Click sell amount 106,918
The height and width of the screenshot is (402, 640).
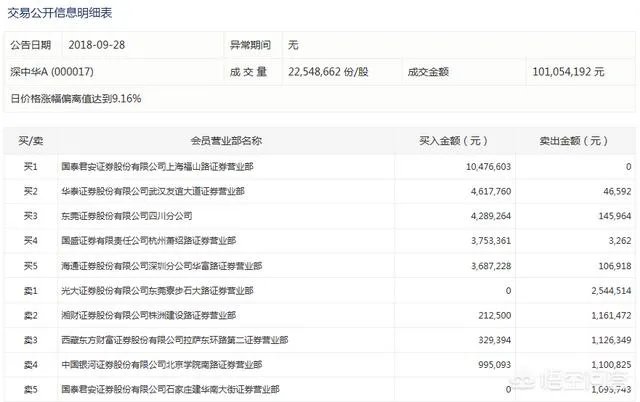pos(615,266)
